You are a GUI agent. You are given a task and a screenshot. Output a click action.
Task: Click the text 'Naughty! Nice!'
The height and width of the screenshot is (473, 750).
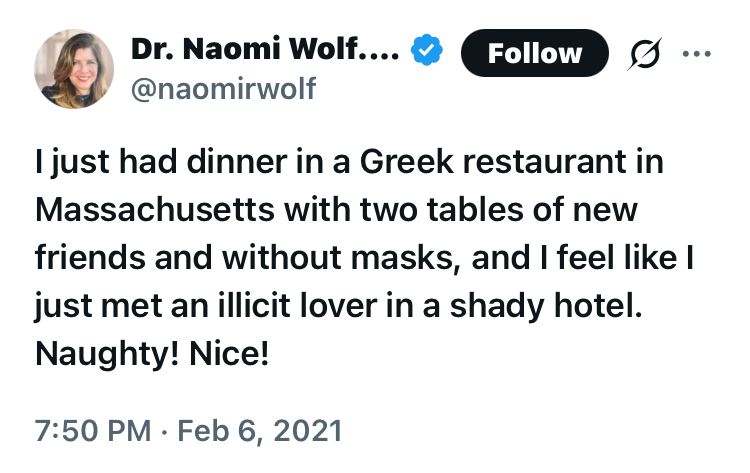[152, 354]
